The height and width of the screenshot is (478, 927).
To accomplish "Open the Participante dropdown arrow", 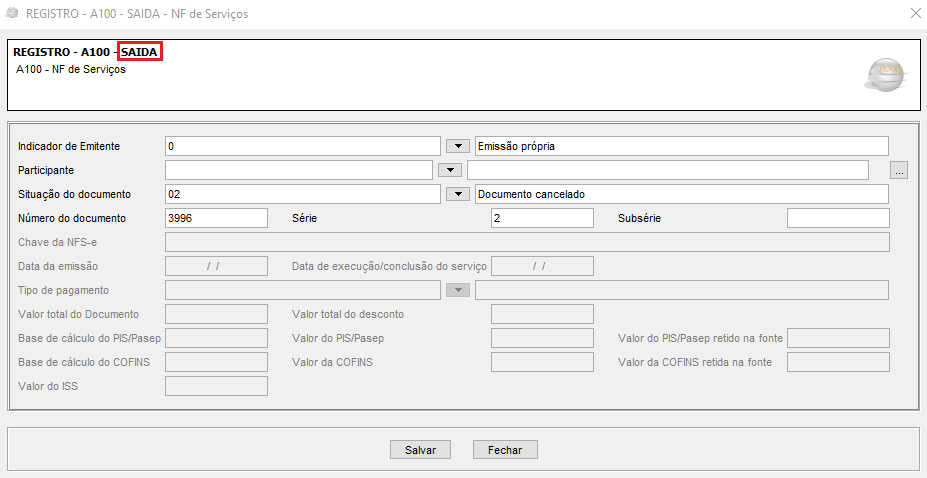I will click(450, 170).
